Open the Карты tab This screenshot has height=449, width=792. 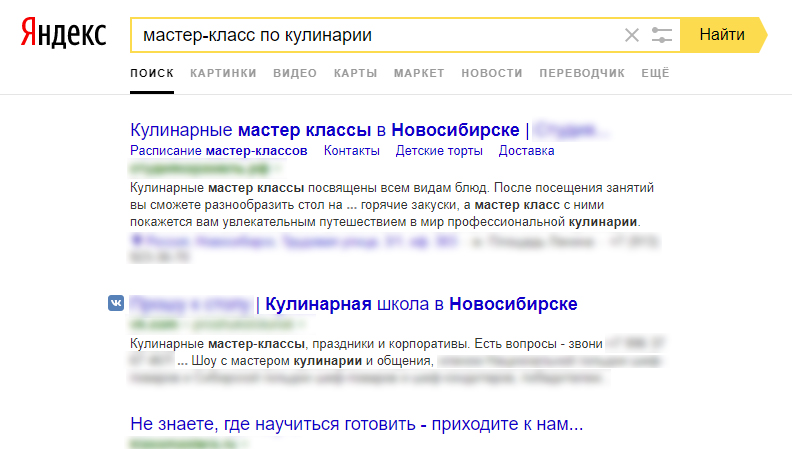(356, 73)
